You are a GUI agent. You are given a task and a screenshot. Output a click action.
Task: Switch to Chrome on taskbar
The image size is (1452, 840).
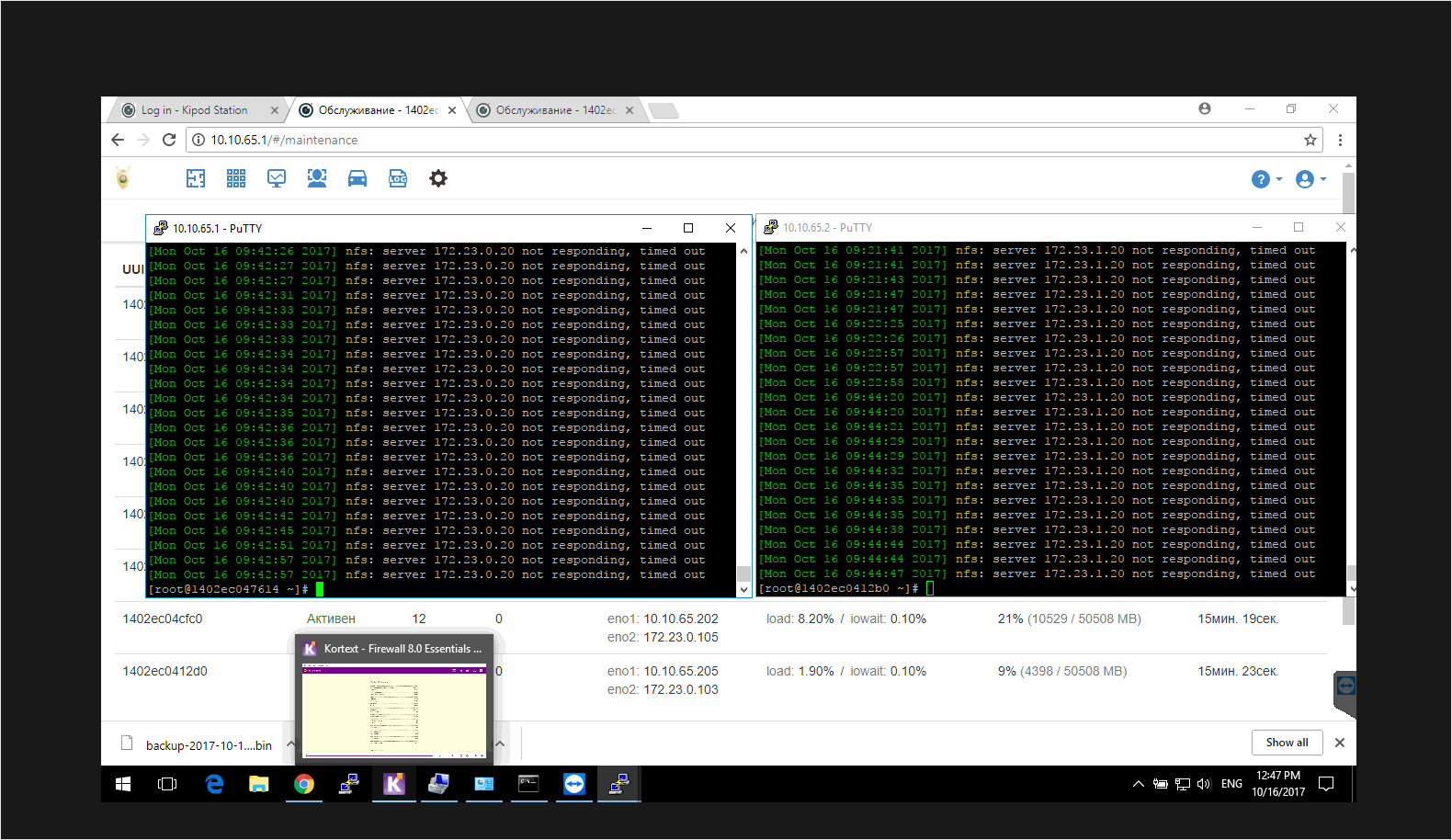tap(304, 784)
